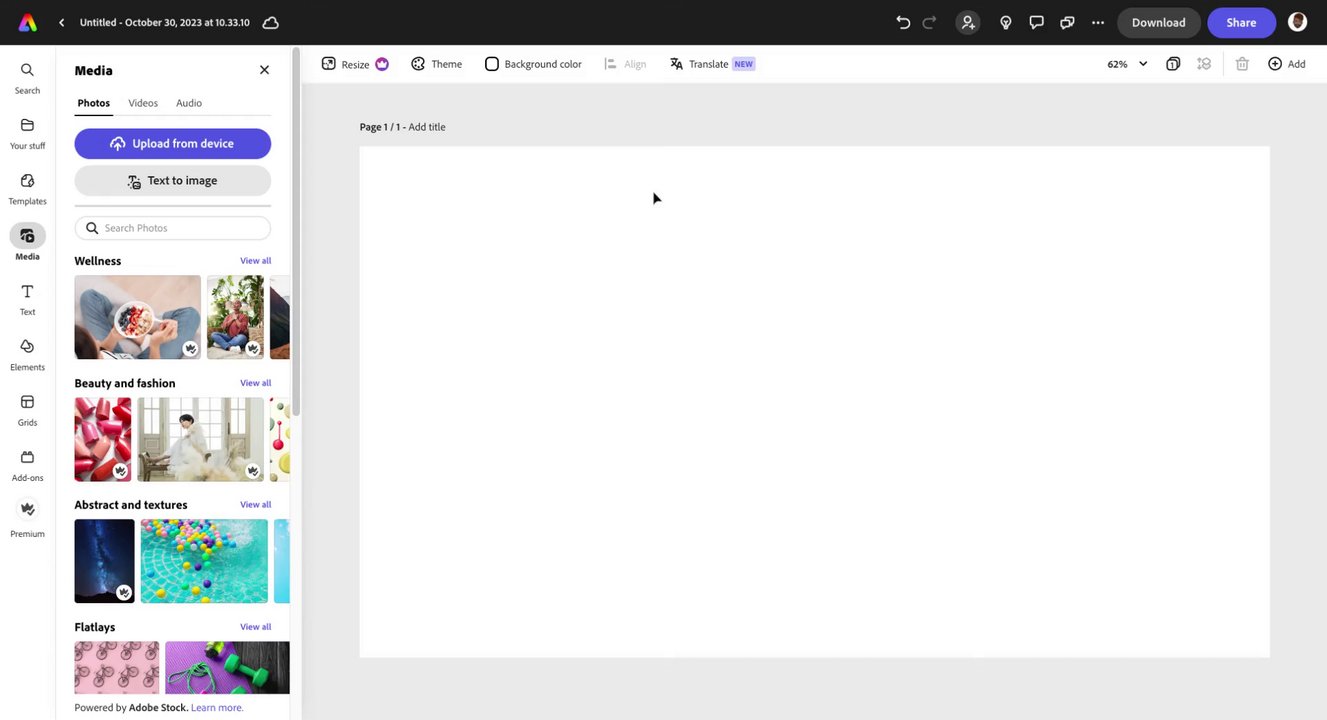Select the Text tool in sidebar
Image resolution: width=1327 pixels, height=720 pixels.
point(27,299)
